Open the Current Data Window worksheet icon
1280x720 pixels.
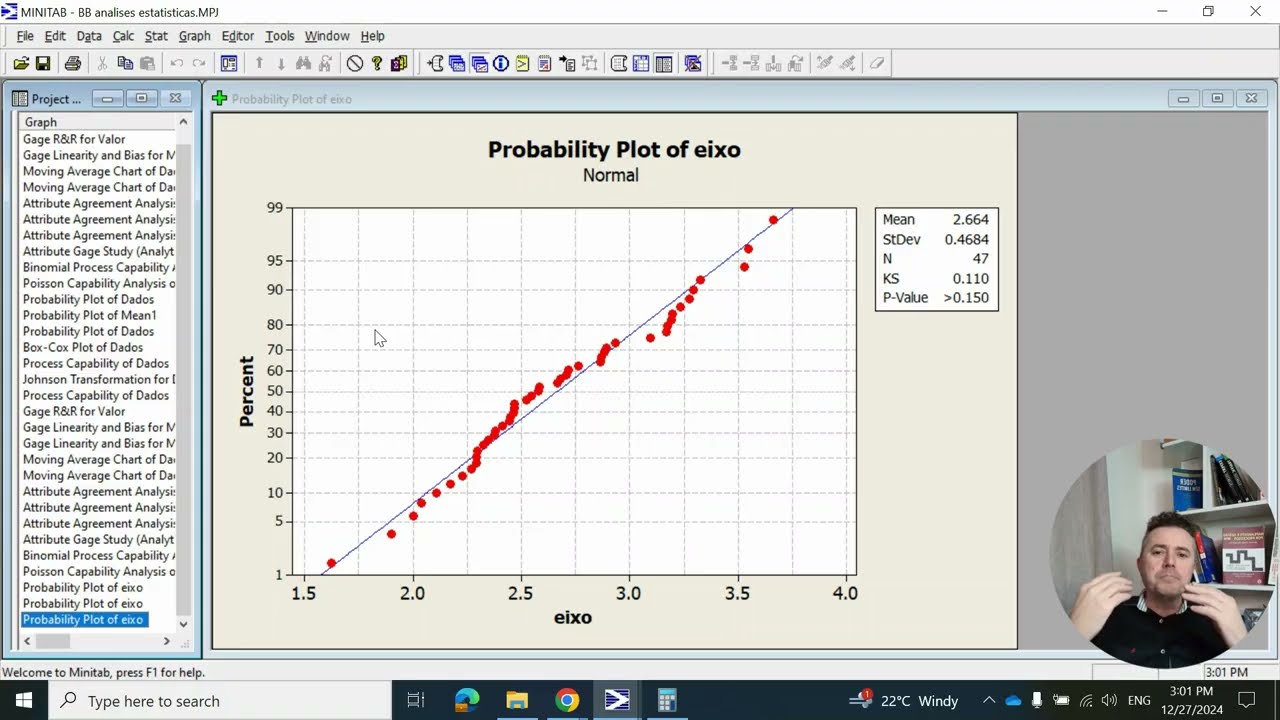click(x=641, y=63)
